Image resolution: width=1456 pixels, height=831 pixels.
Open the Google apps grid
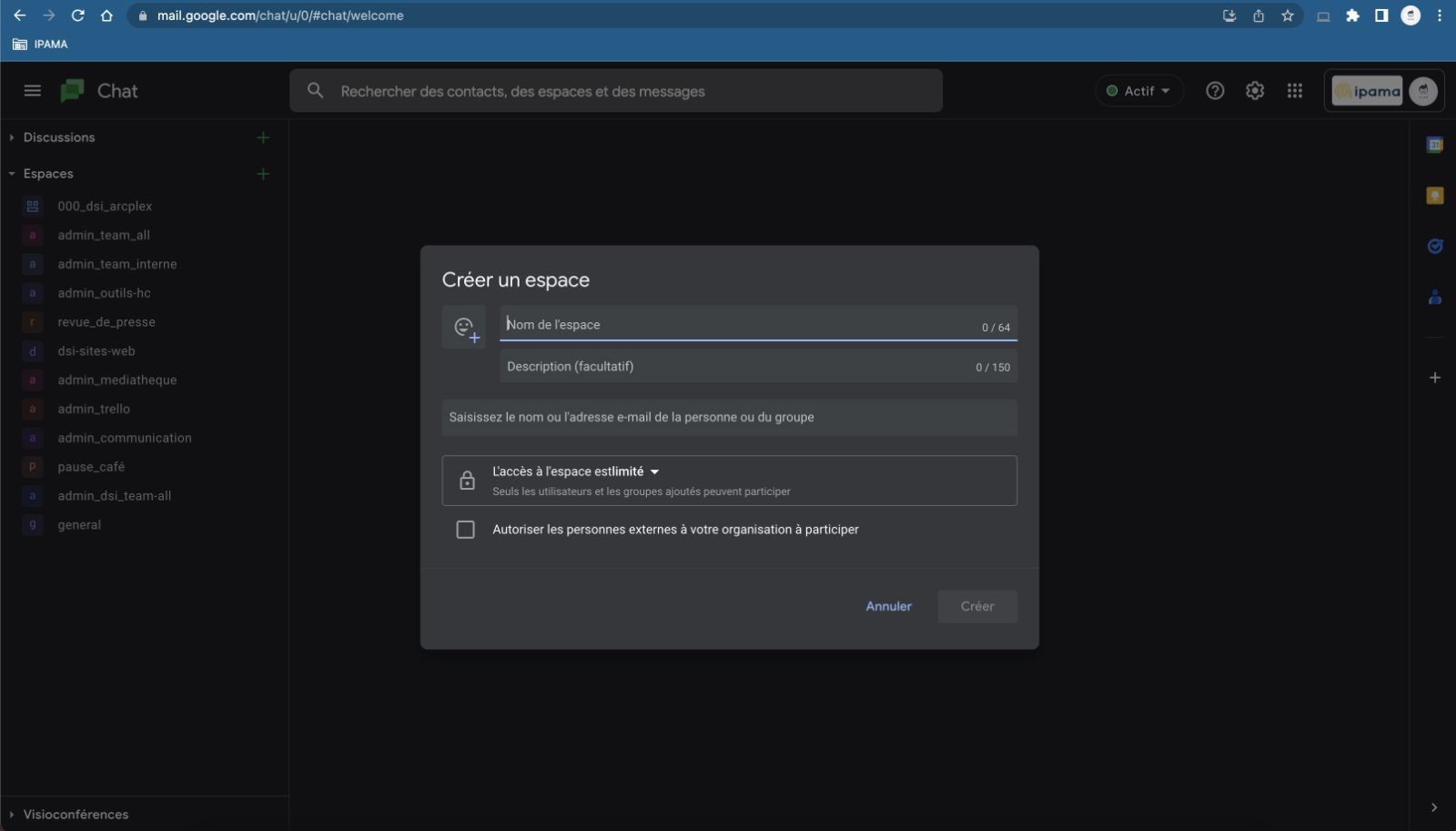tap(1295, 90)
